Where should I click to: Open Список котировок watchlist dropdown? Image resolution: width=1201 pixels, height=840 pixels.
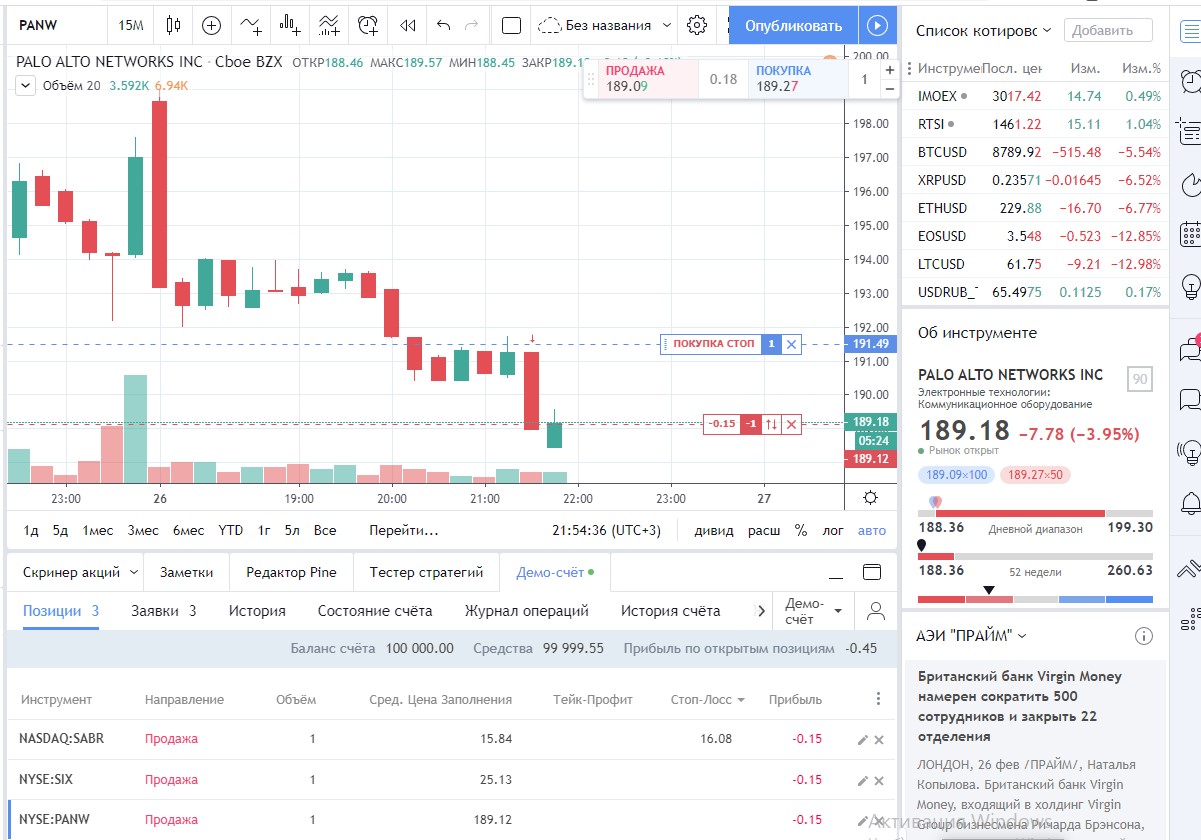(x=984, y=31)
